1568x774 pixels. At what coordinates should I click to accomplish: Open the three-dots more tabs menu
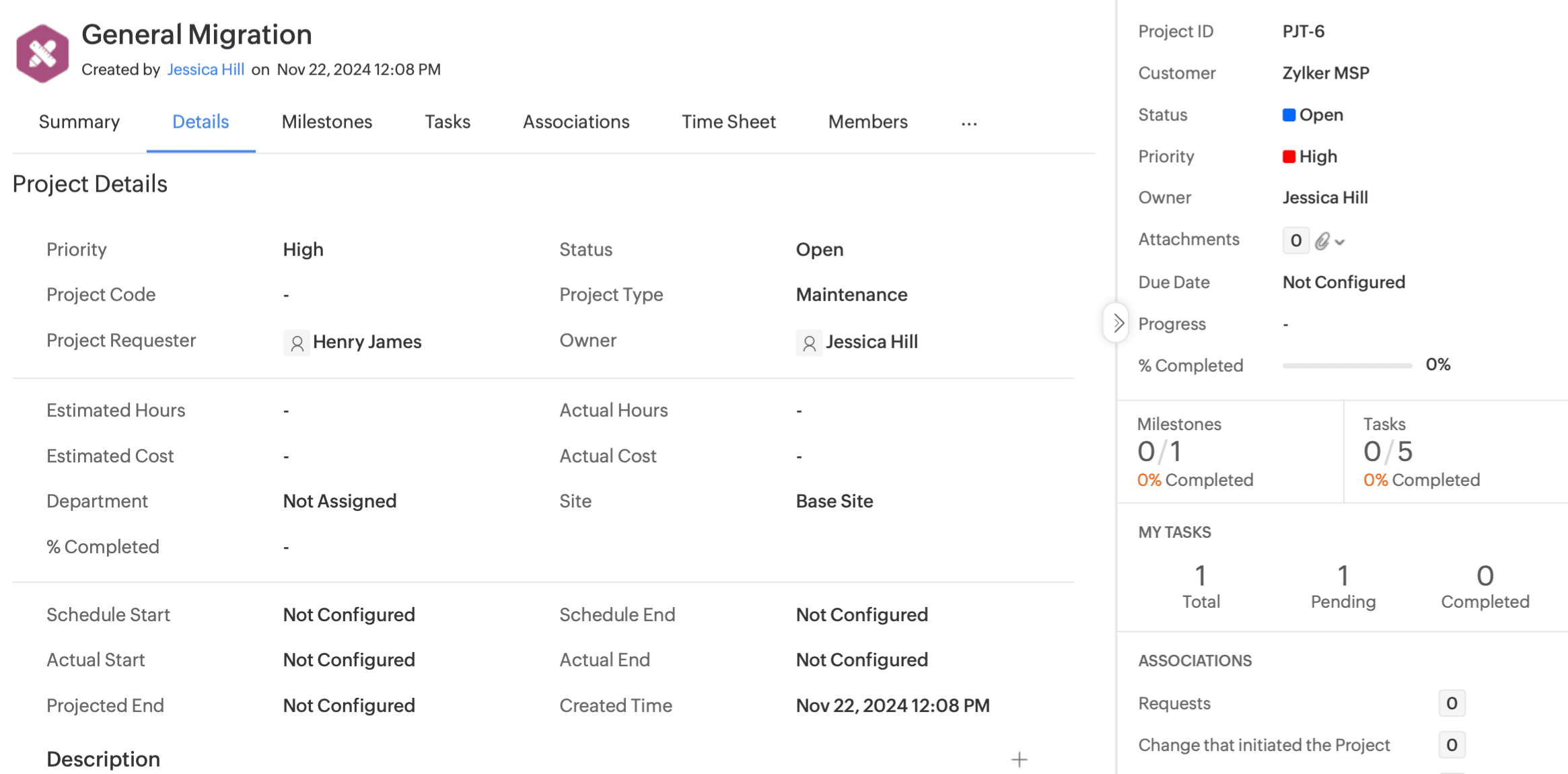[x=969, y=123]
